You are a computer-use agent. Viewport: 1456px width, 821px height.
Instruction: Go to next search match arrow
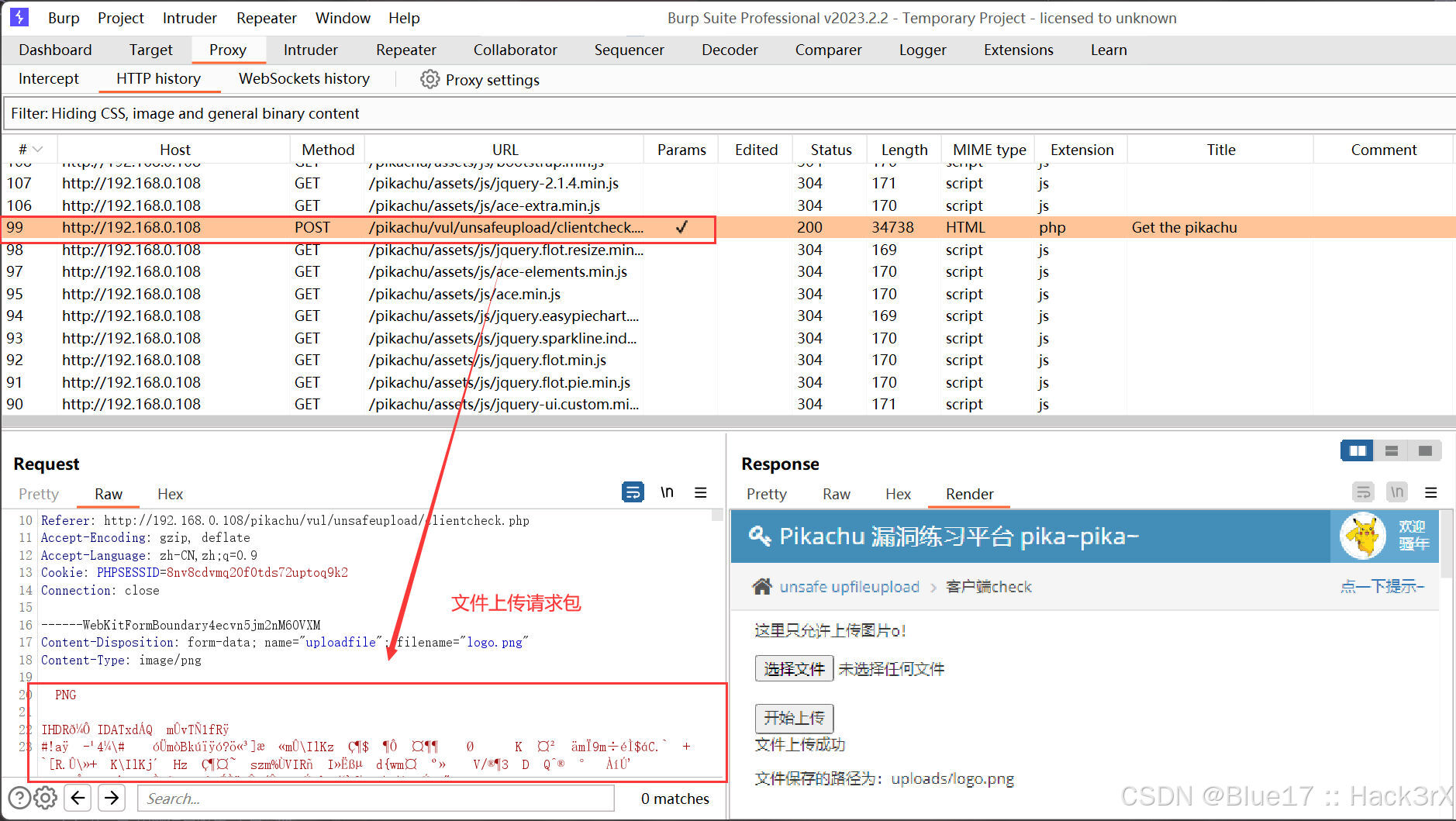point(112,798)
